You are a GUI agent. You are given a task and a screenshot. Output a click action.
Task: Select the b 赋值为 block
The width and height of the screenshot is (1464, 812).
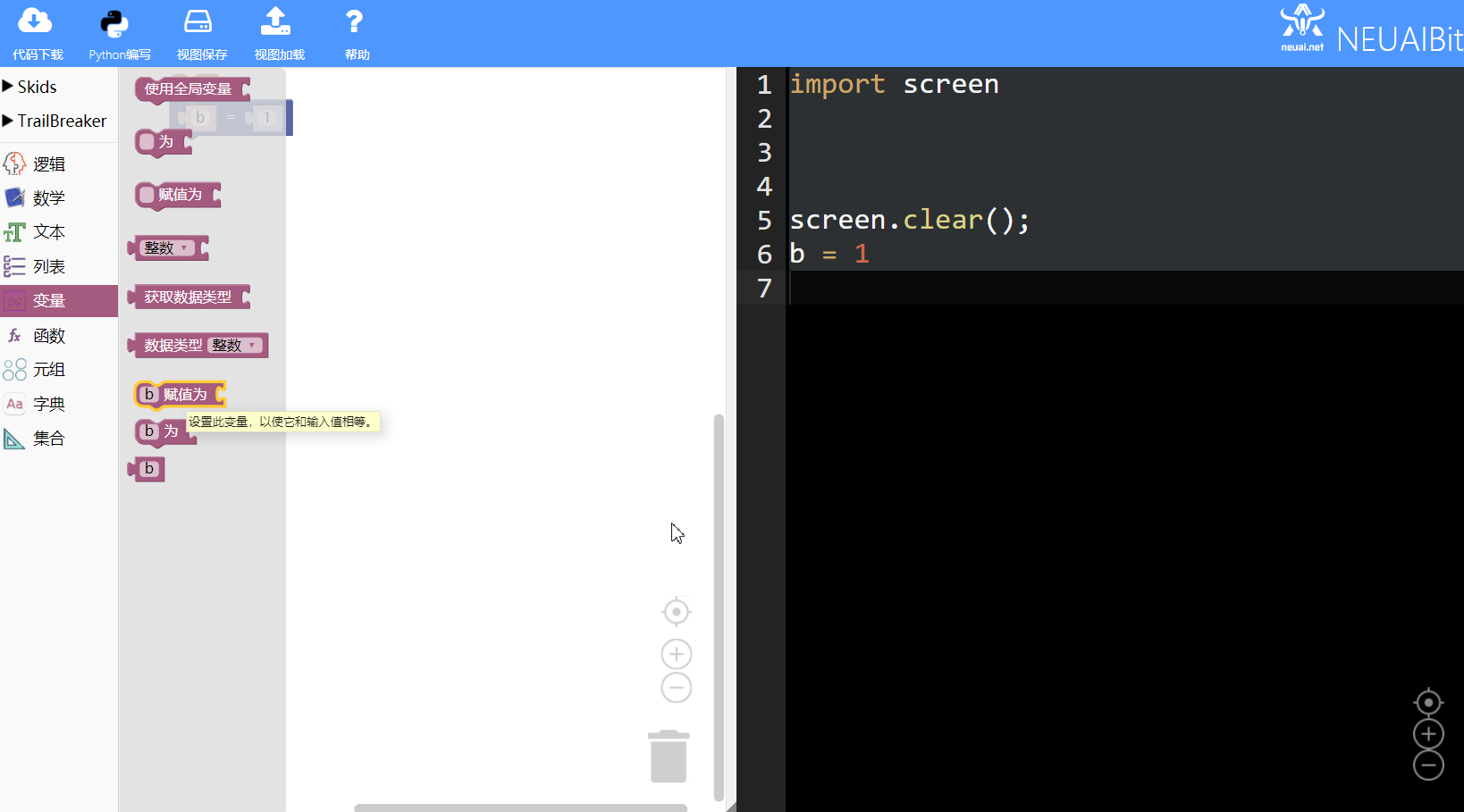coord(180,394)
